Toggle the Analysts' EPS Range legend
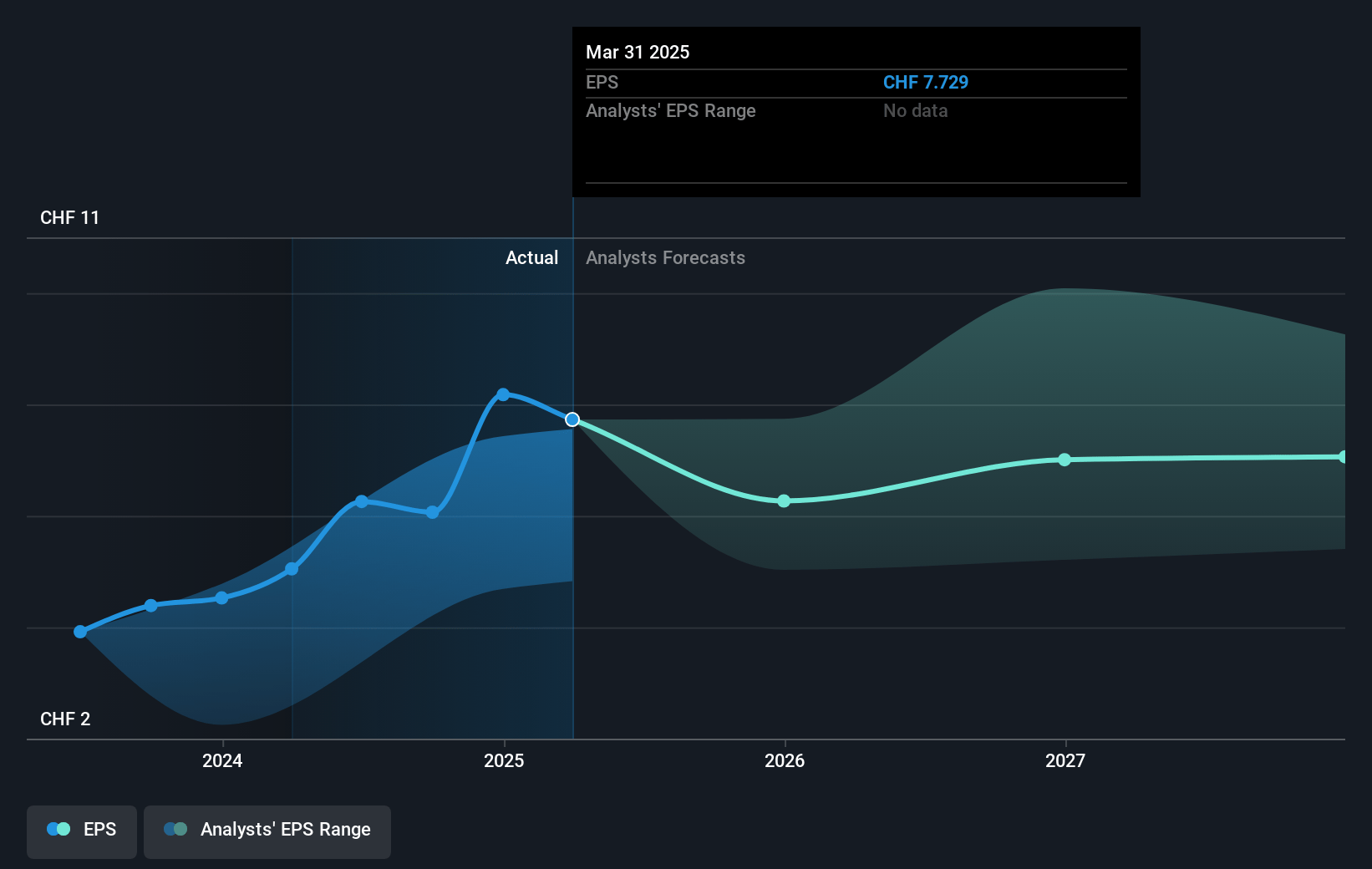 pos(267,831)
